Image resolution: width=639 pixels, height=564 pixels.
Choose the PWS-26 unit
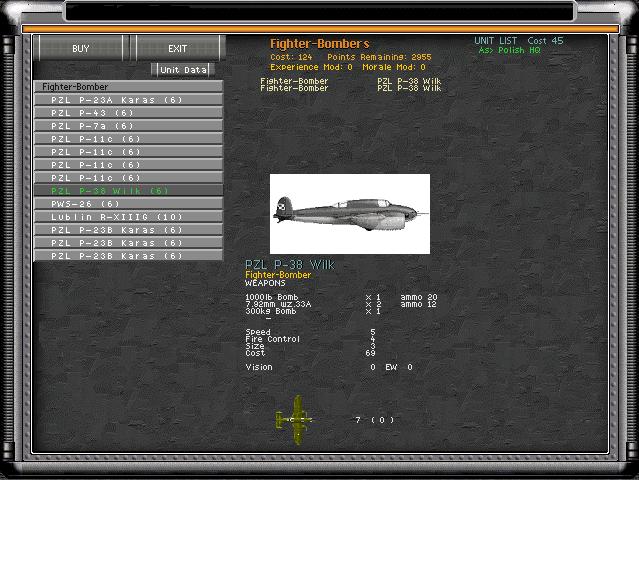(128, 204)
